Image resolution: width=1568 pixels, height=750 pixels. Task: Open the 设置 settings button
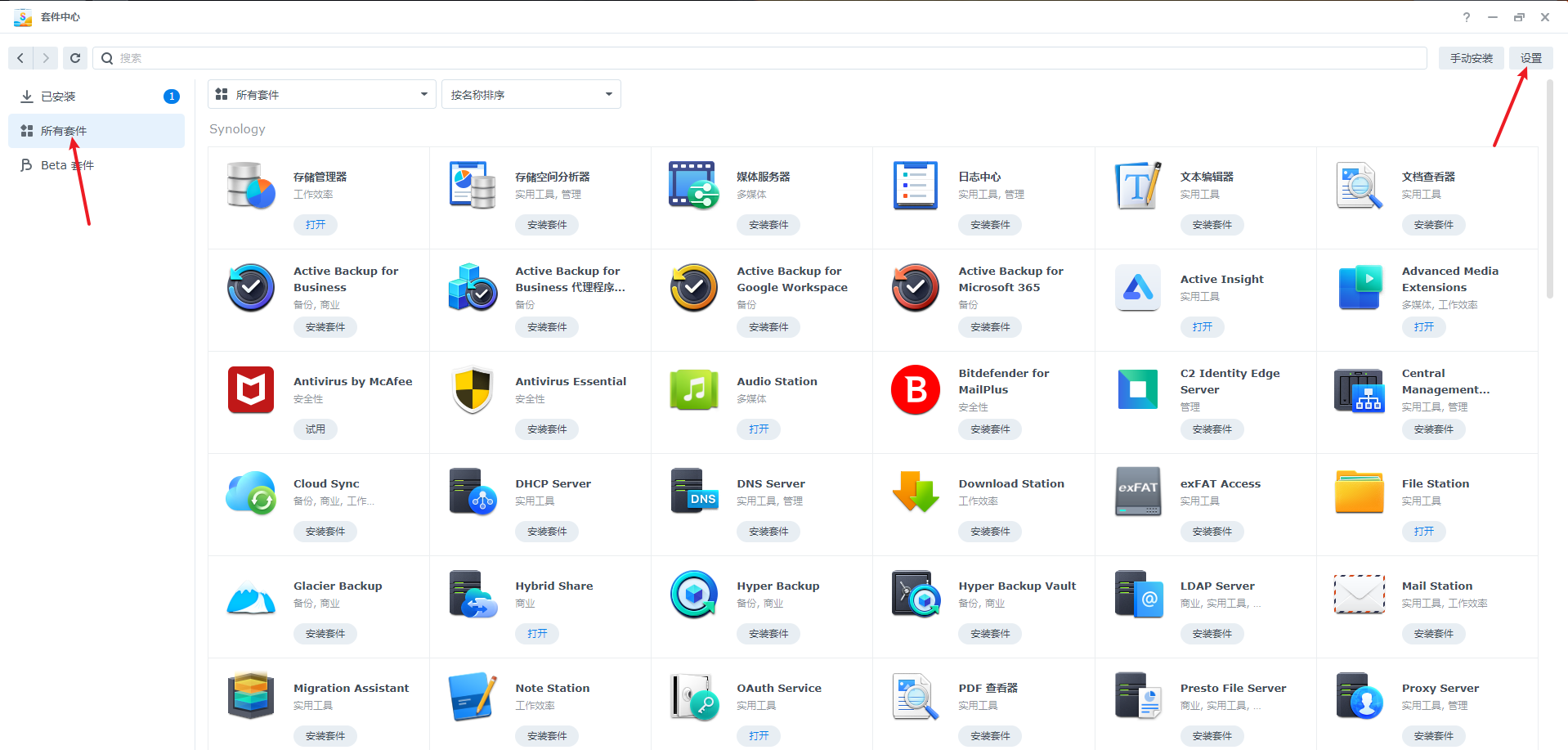click(1530, 58)
